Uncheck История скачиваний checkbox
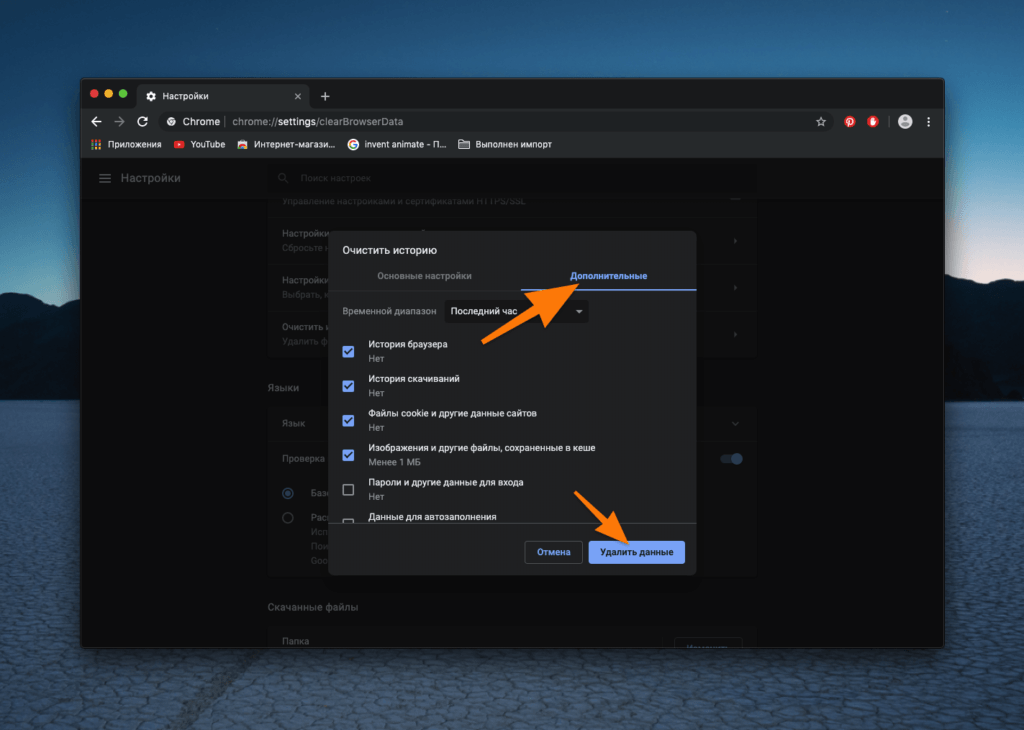The width and height of the screenshot is (1024, 730). 348,386
